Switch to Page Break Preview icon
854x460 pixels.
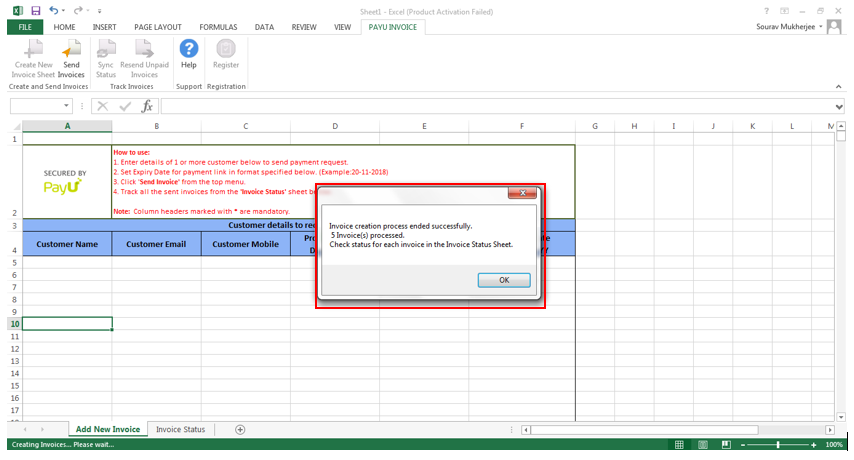[x=726, y=445]
